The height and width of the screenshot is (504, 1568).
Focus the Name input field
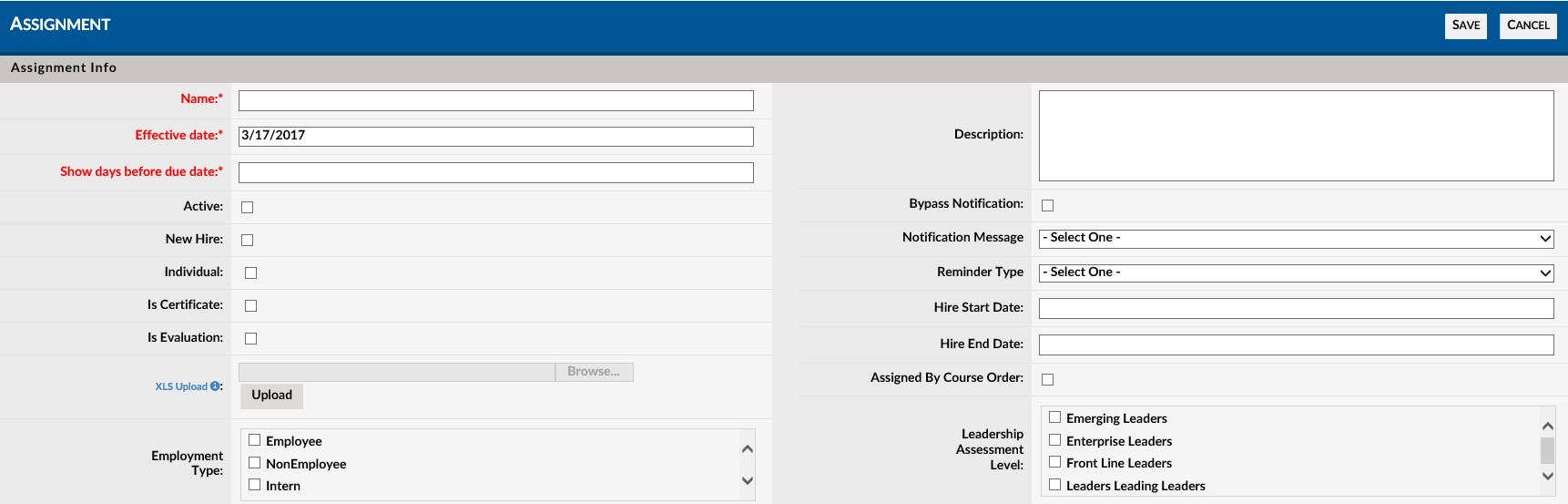[495, 100]
